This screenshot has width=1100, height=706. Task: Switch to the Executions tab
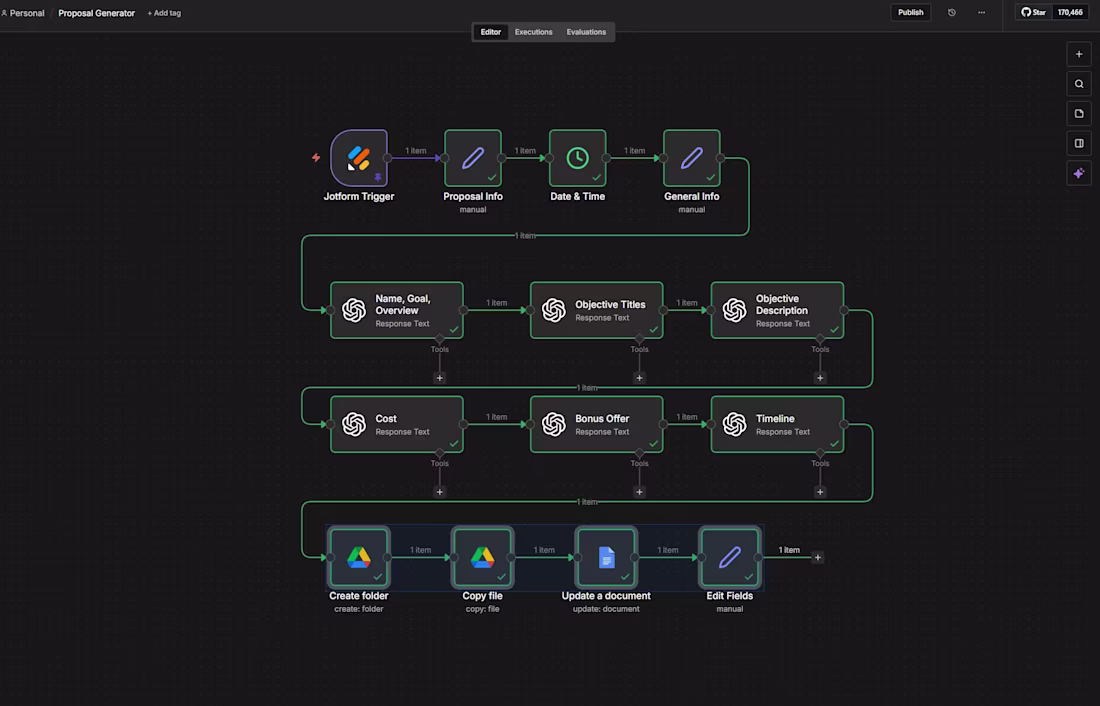[533, 31]
